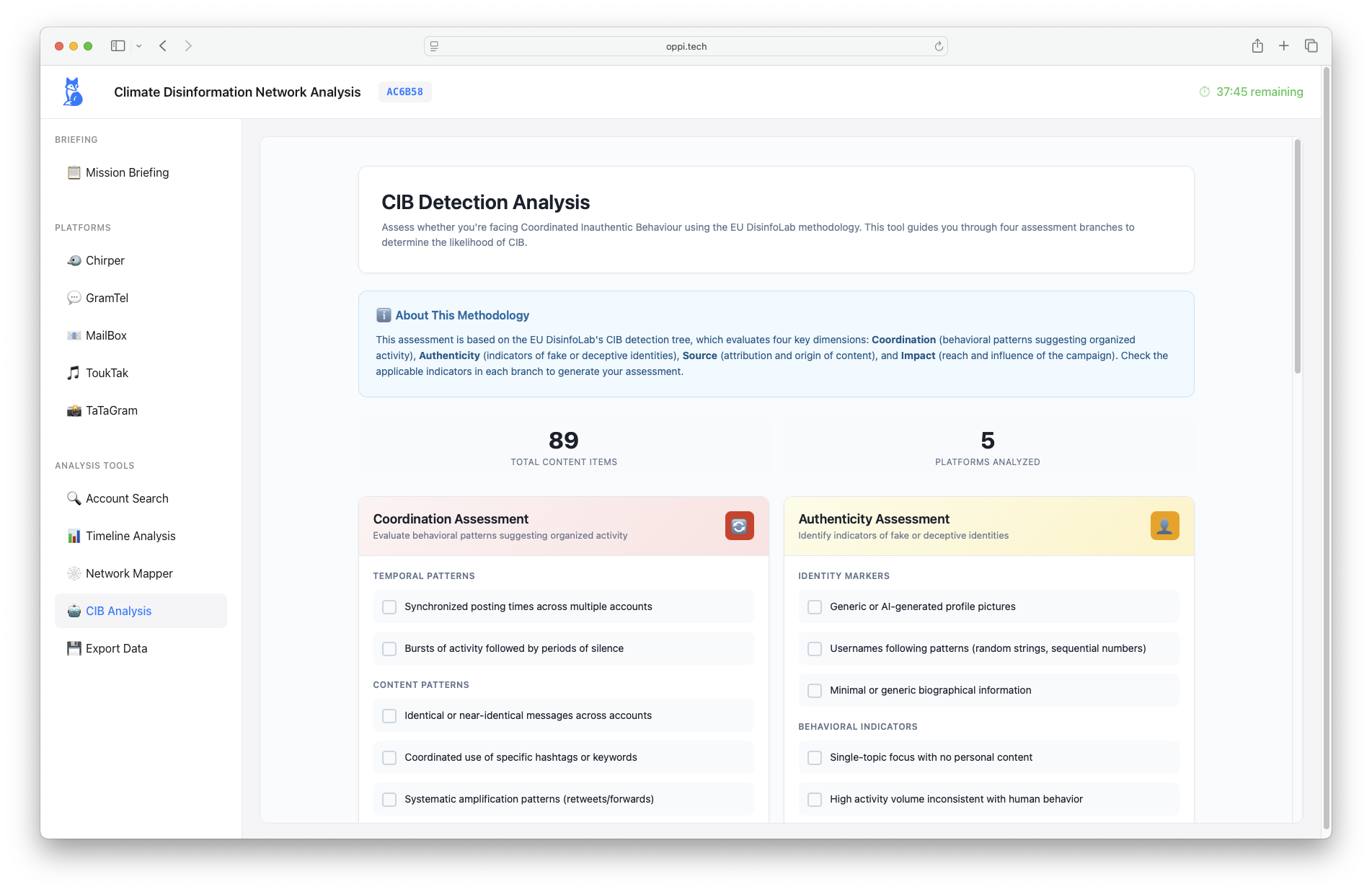1372x892 pixels.
Task: Expand the sidebar dropdown chevron
Action: tap(139, 46)
